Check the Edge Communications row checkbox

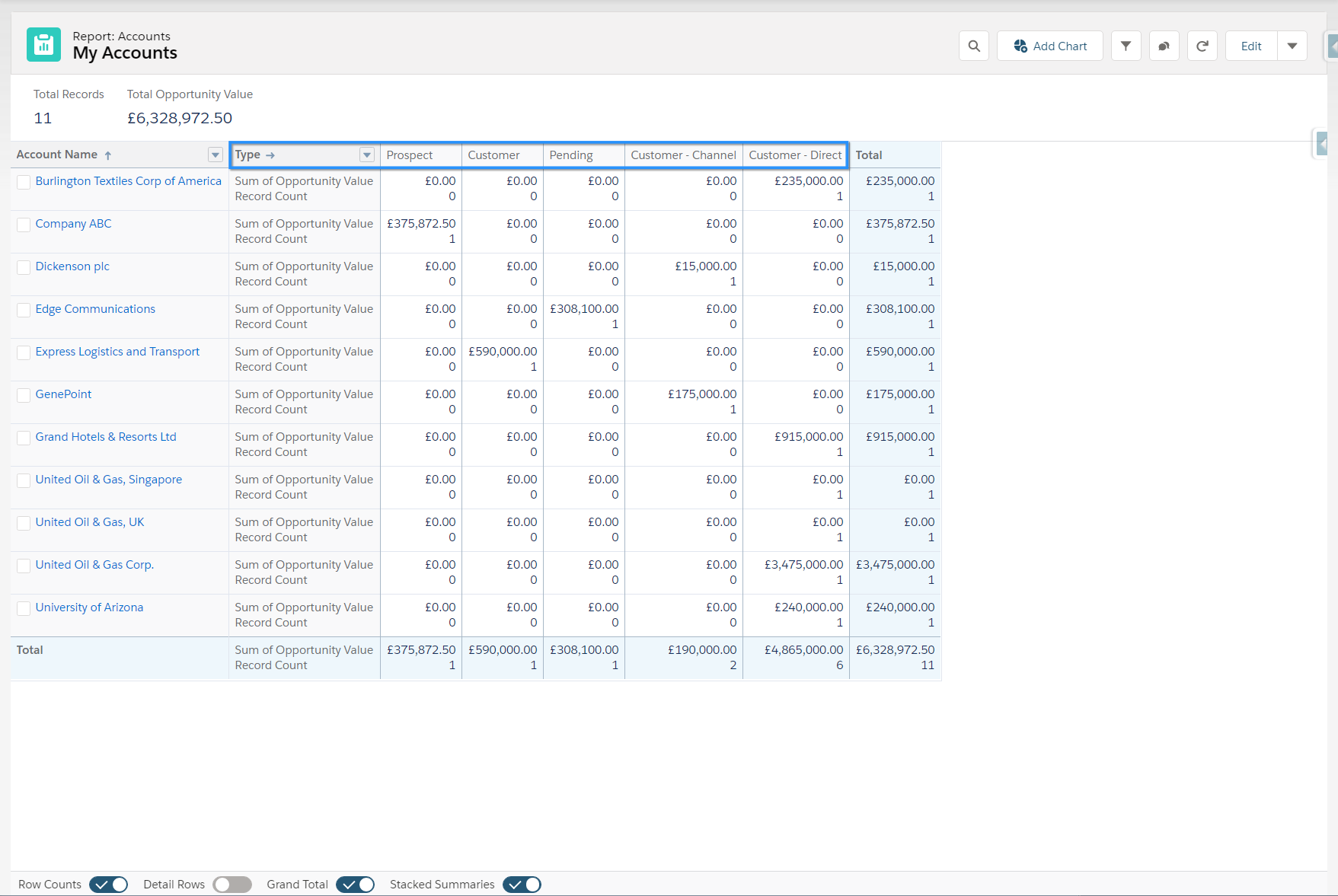click(x=24, y=310)
